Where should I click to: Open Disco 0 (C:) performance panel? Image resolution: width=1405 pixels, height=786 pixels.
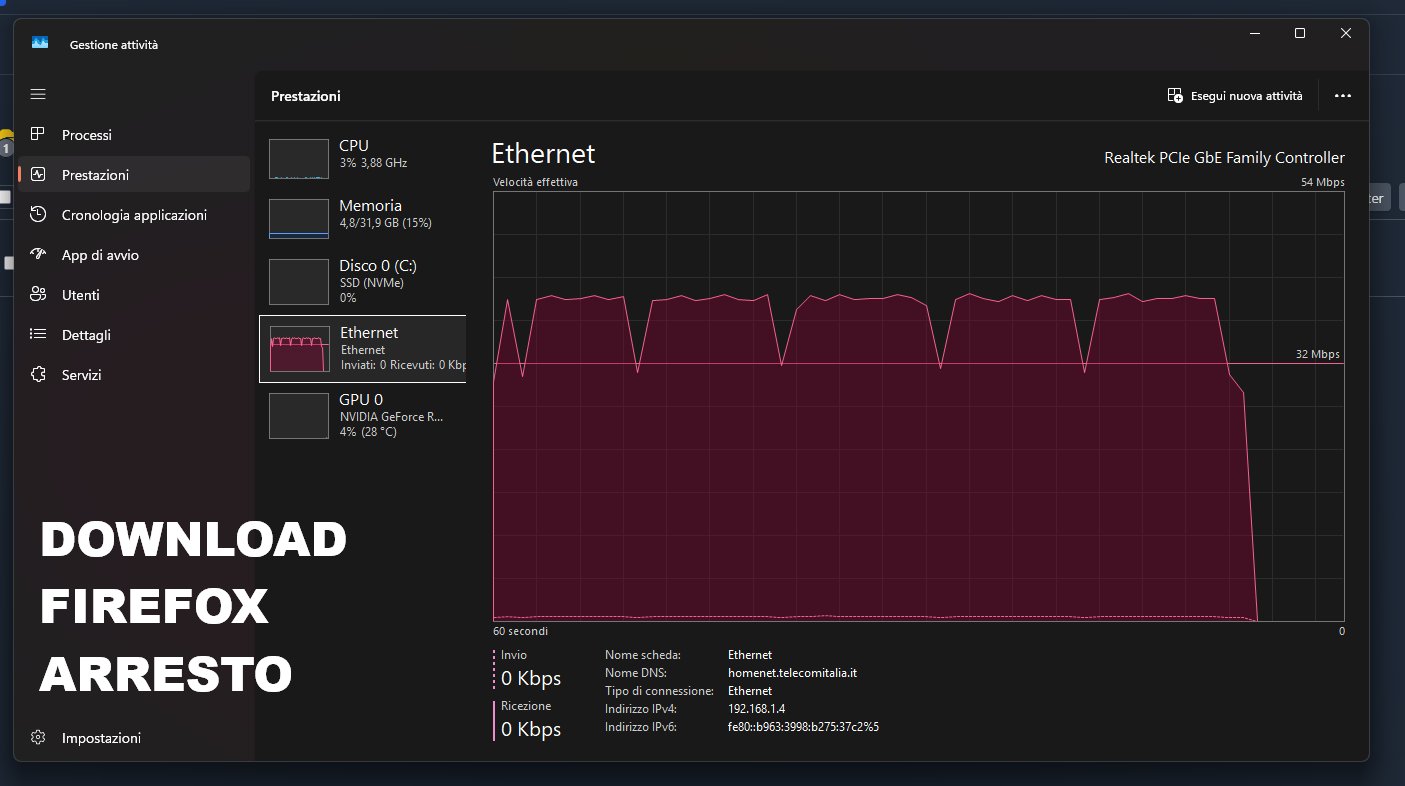coord(299,282)
